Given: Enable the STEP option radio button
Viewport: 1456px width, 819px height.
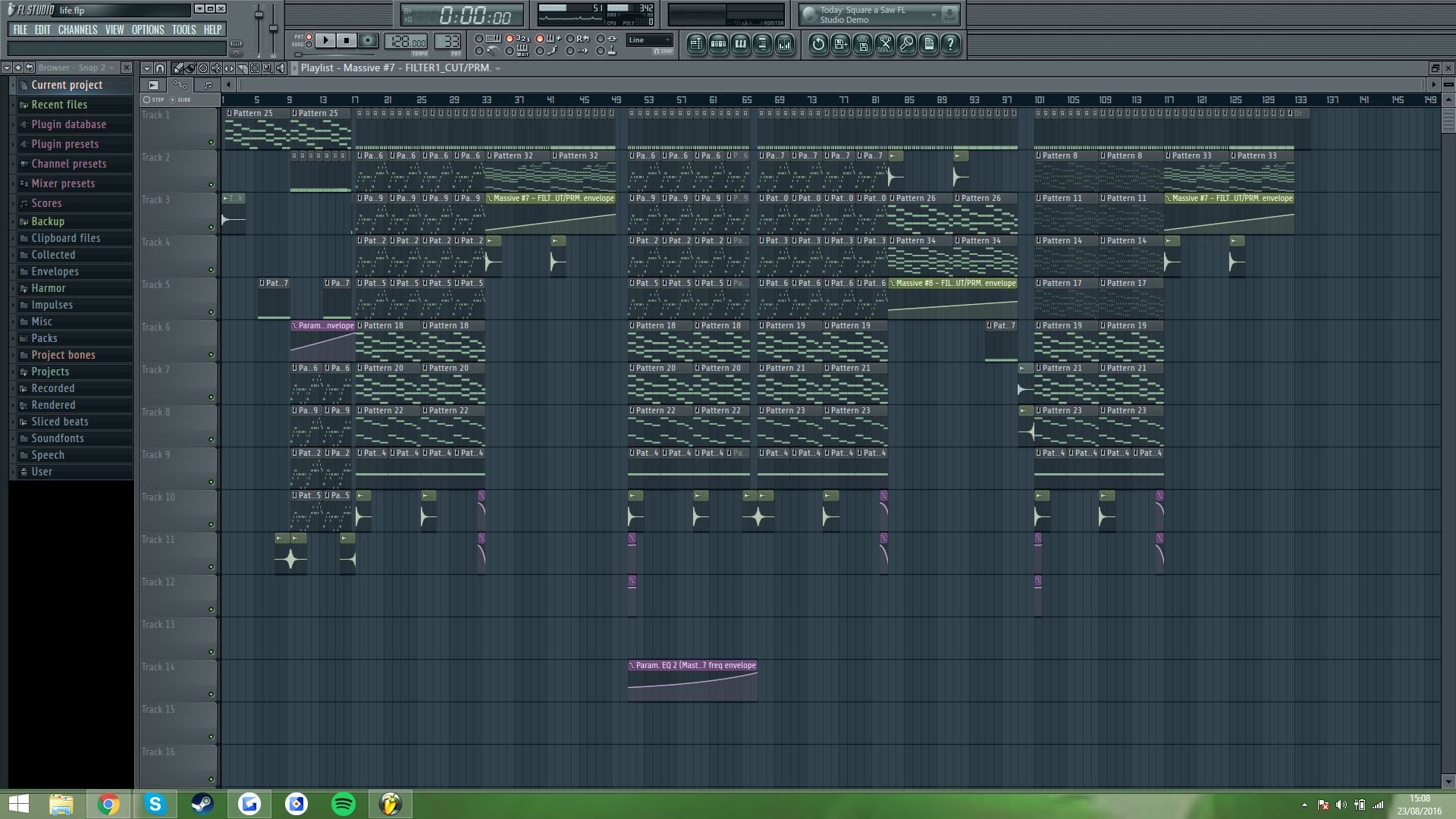Looking at the screenshot, I should (x=146, y=99).
